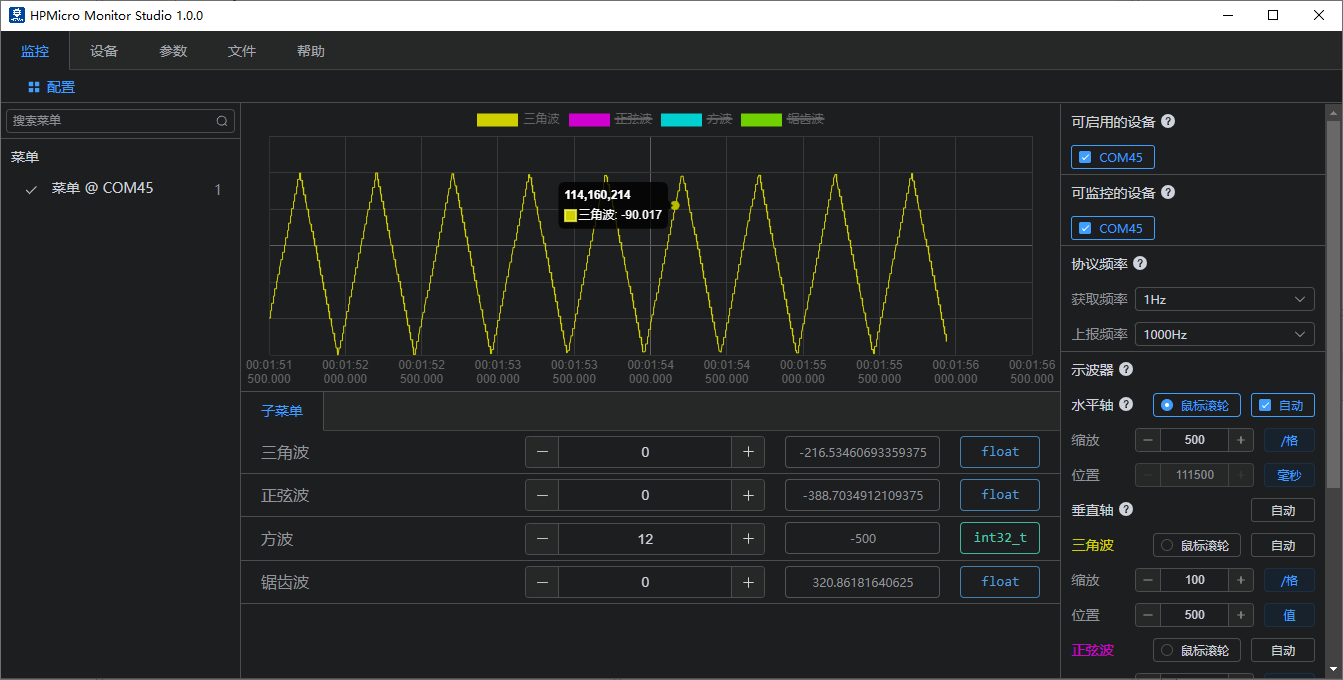Open the 上报频率 dropdown showing 1000Hz

coord(1225,334)
